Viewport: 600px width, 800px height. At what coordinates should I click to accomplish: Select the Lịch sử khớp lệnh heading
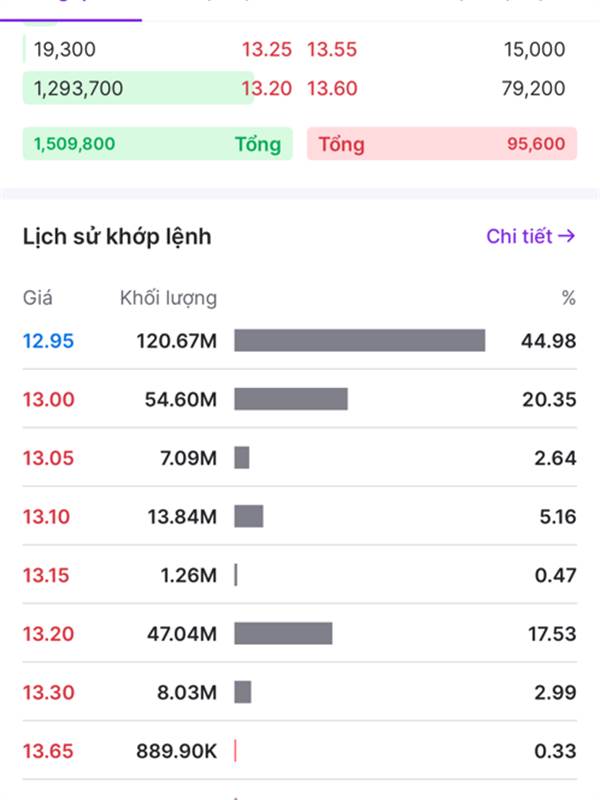click(117, 237)
